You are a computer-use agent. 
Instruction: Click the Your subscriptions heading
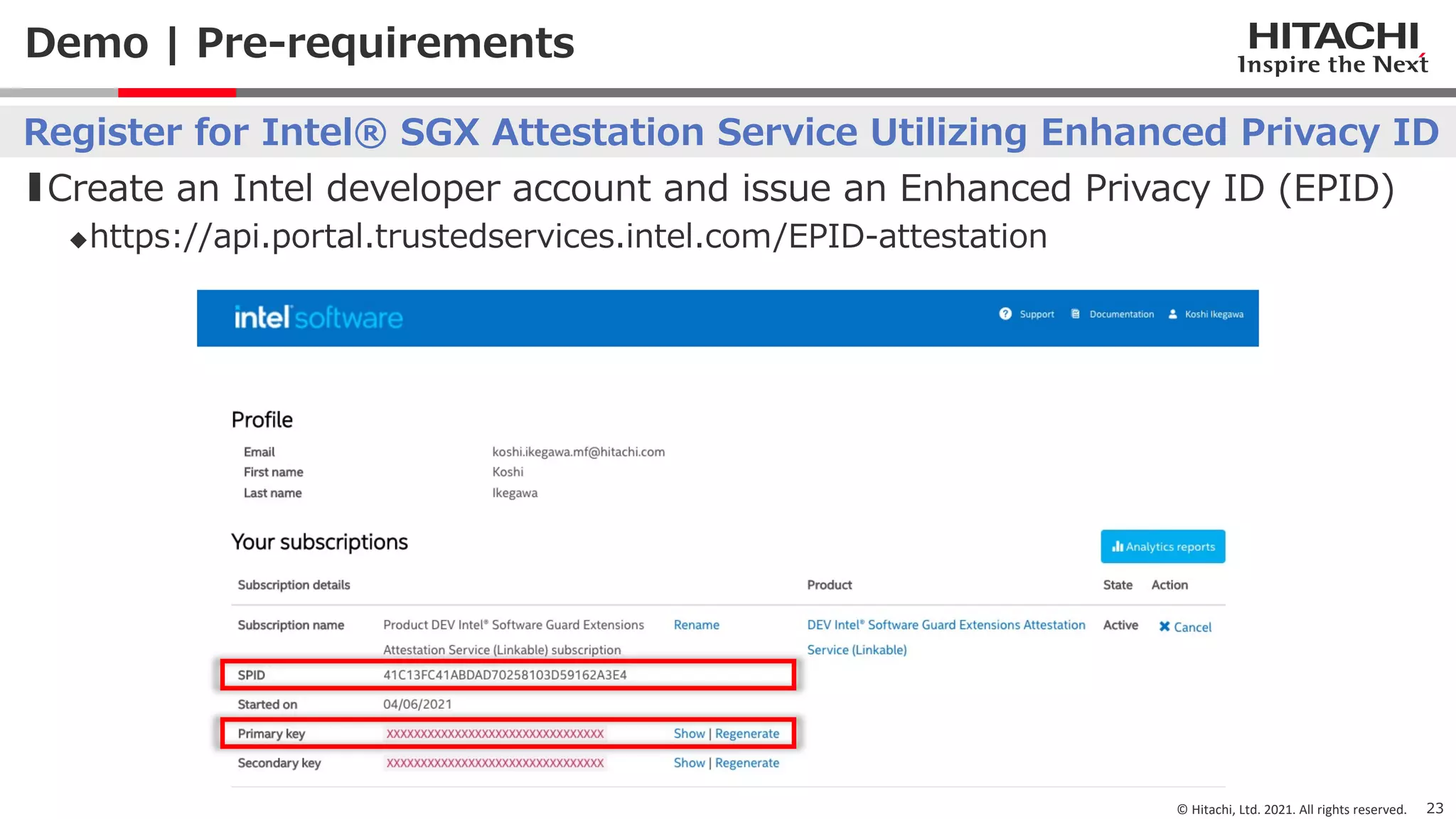319,542
